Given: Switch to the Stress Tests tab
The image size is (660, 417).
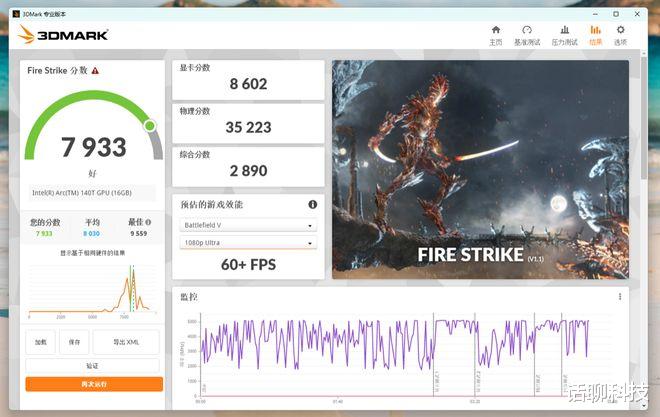Looking at the screenshot, I should (564, 35).
